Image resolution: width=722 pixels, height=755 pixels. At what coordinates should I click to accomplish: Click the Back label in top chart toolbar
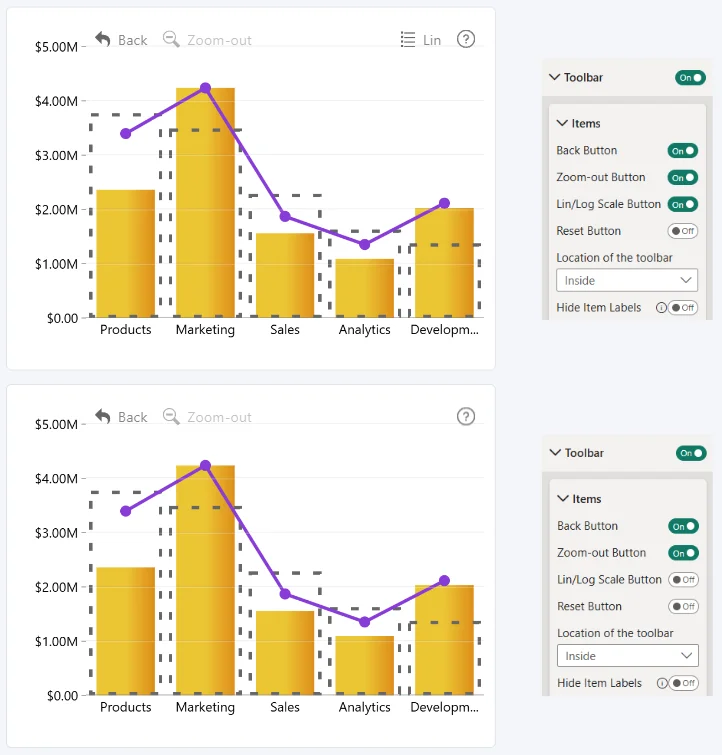(132, 40)
